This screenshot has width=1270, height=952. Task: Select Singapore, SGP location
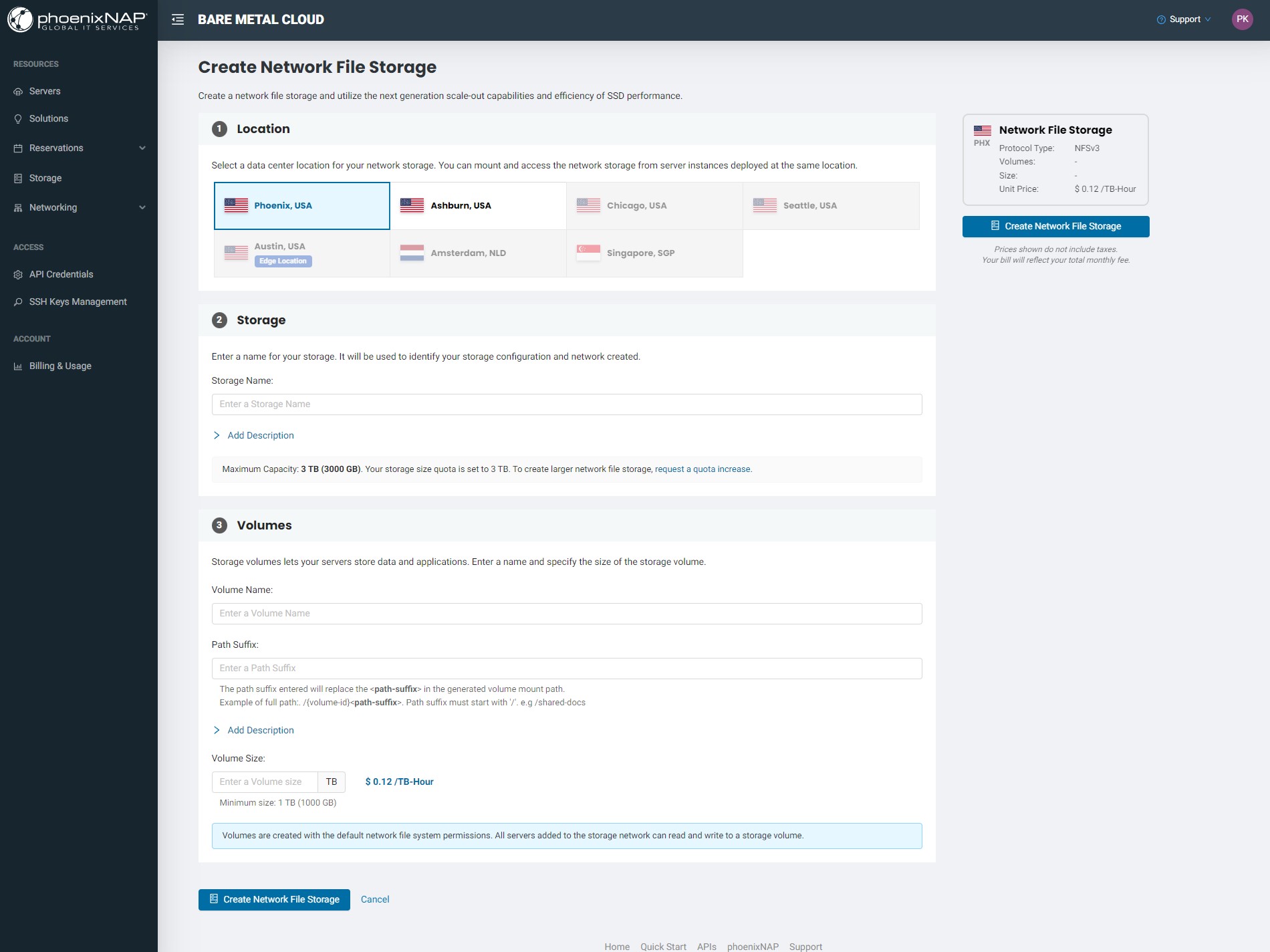click(x=655, y=253)
